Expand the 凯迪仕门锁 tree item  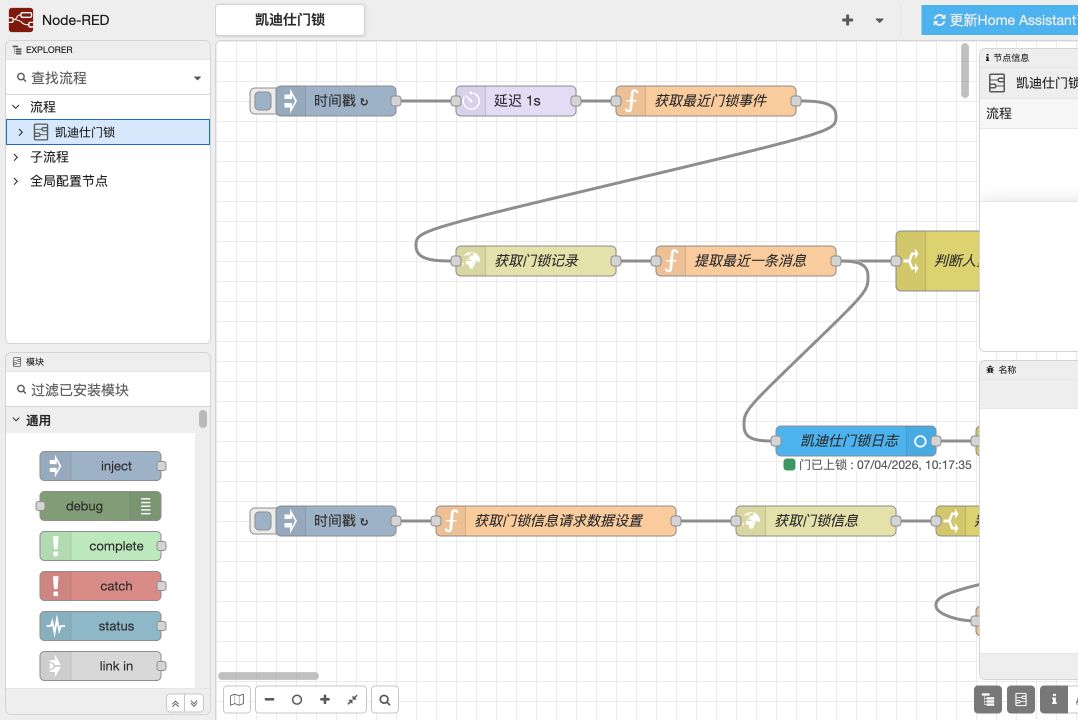tap(21, 132)
